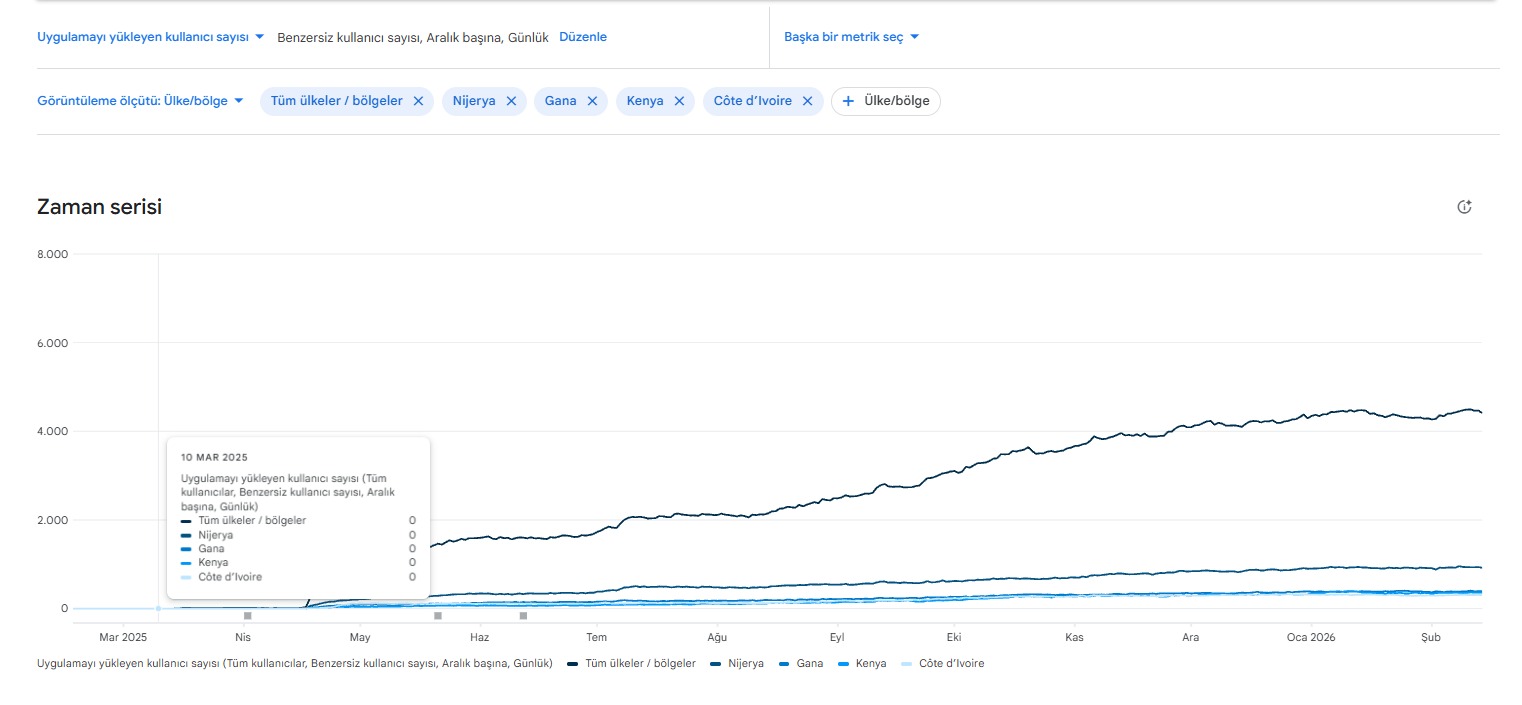Remove the Kenya country chip
This screenshot has height=705, width=1522.
point(679,101)
